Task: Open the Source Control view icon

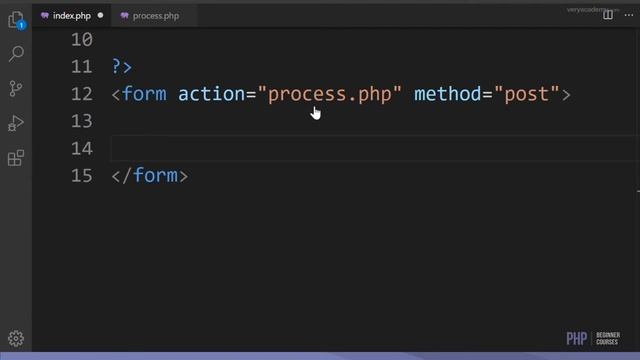Action: tap(16, 88)
